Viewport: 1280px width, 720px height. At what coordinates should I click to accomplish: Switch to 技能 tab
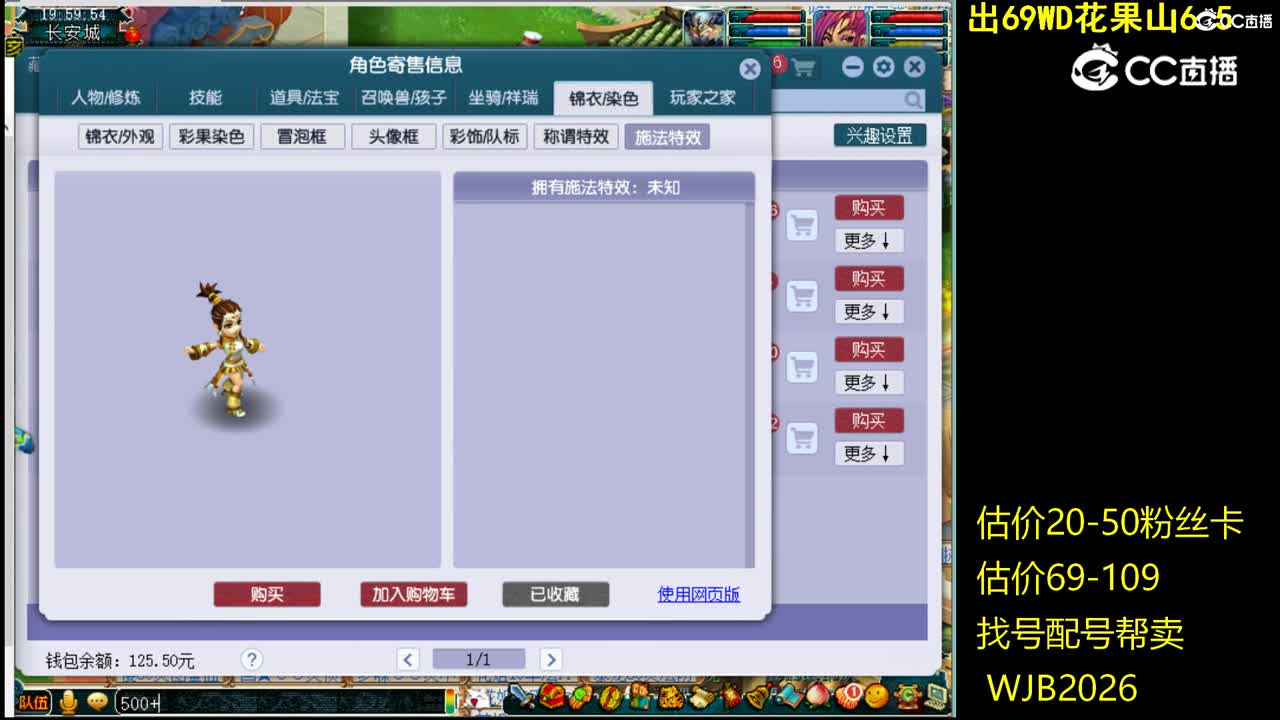point(206,98)
